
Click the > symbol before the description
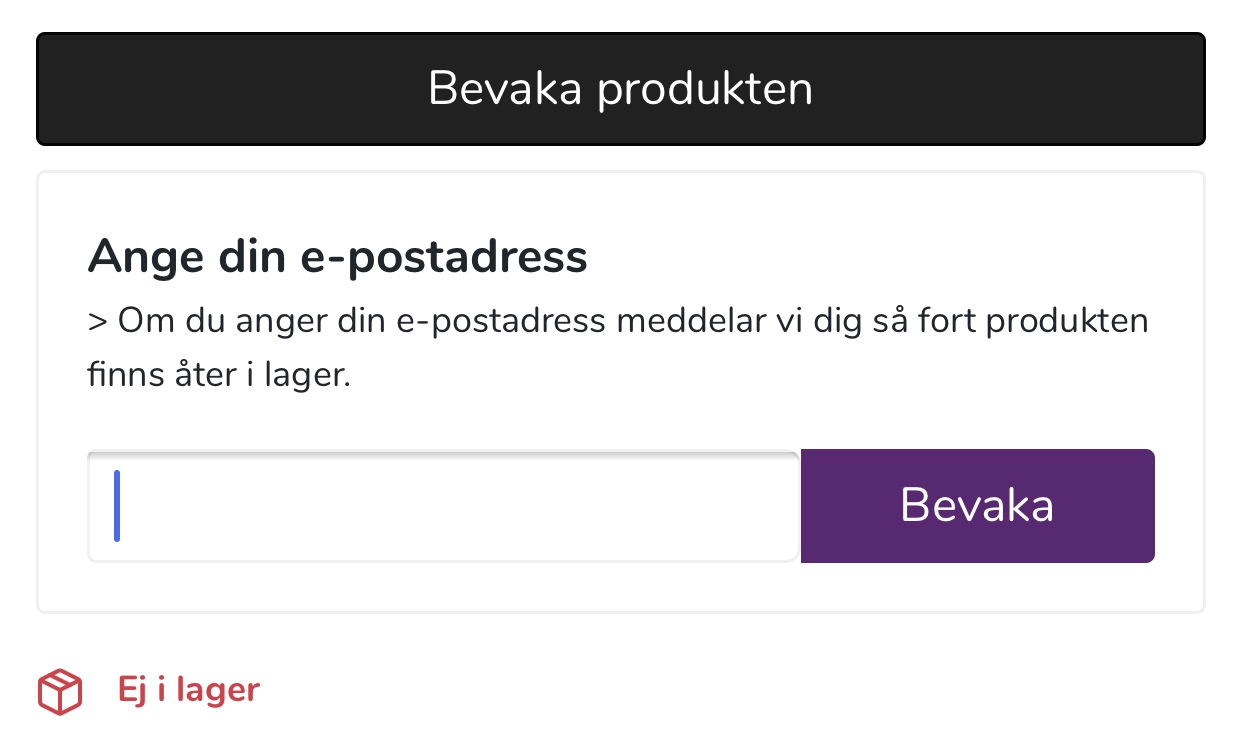tap(97, 322)
